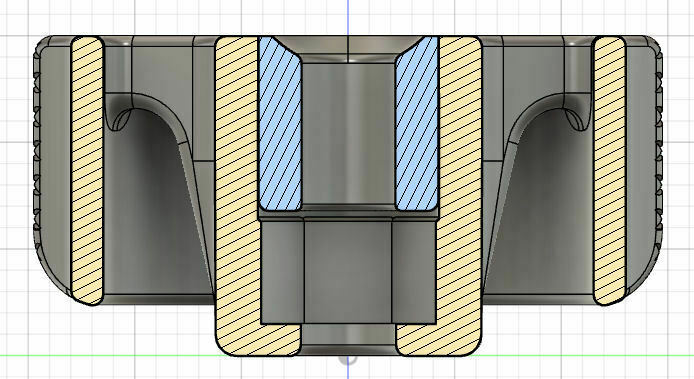The image size is (694, 379).
Task: Click the blue vertical axis line
Action: (x=348, y=18)
